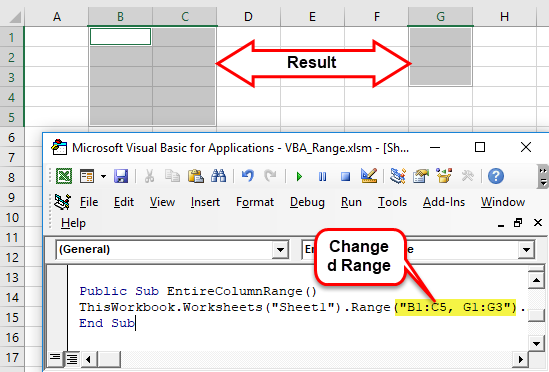549x372 pixels.
Task: Click the Redo arrow icon
Action: (270, 176)
